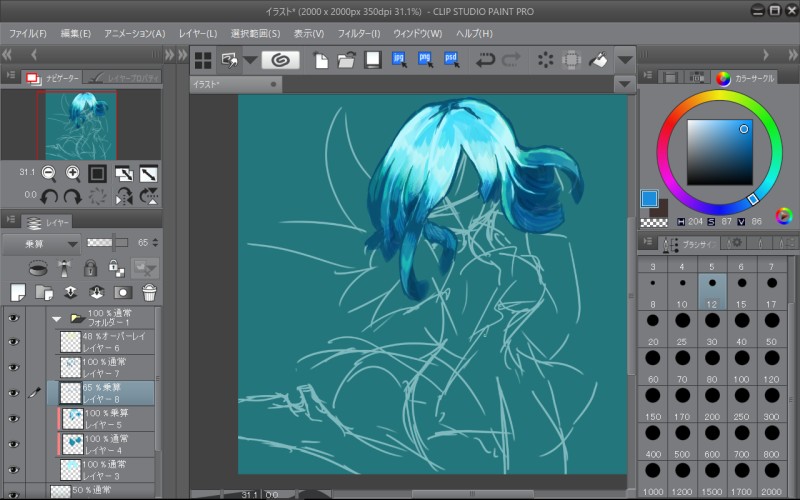Hide layer レイヤー 6 with its eye icon

click(14, 342)
